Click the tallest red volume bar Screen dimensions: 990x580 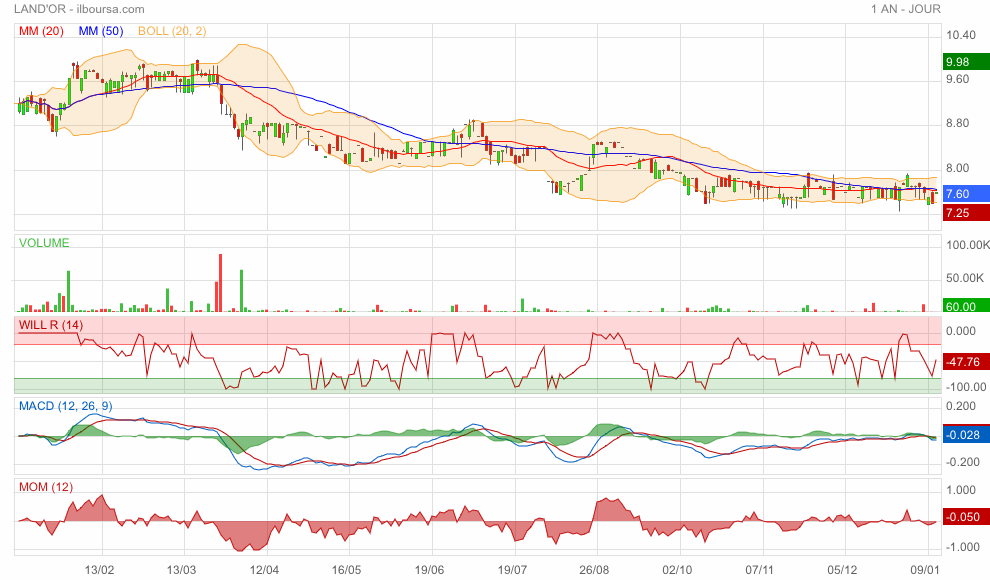[220, 283]
